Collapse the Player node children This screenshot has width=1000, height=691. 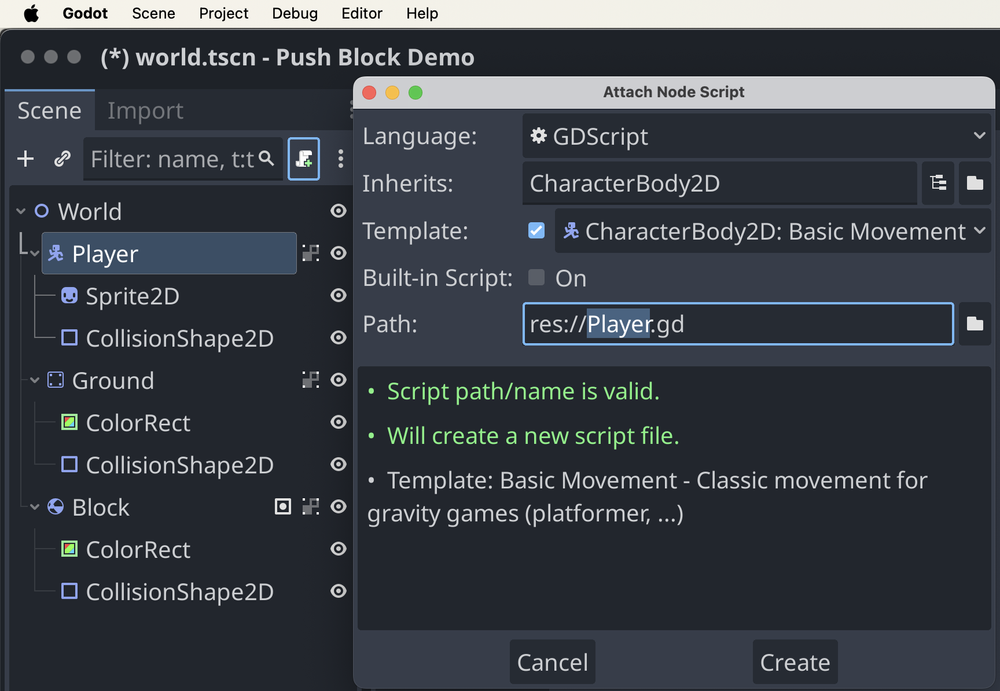(34, 254)
